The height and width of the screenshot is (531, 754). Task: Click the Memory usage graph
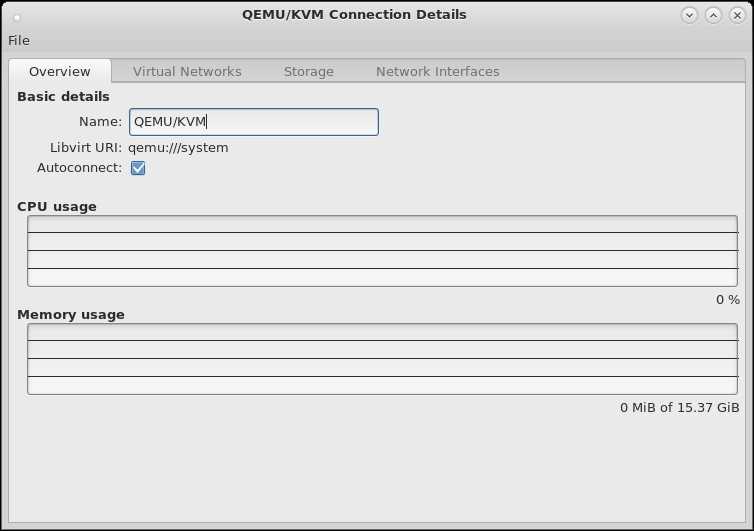(382, 359)
